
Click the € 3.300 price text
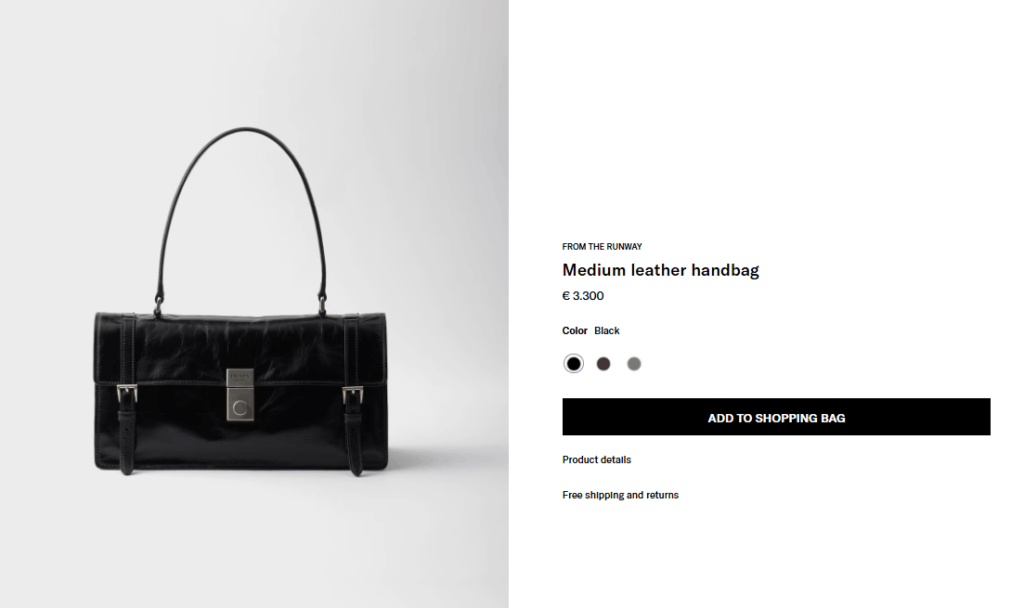coord(583,296)
